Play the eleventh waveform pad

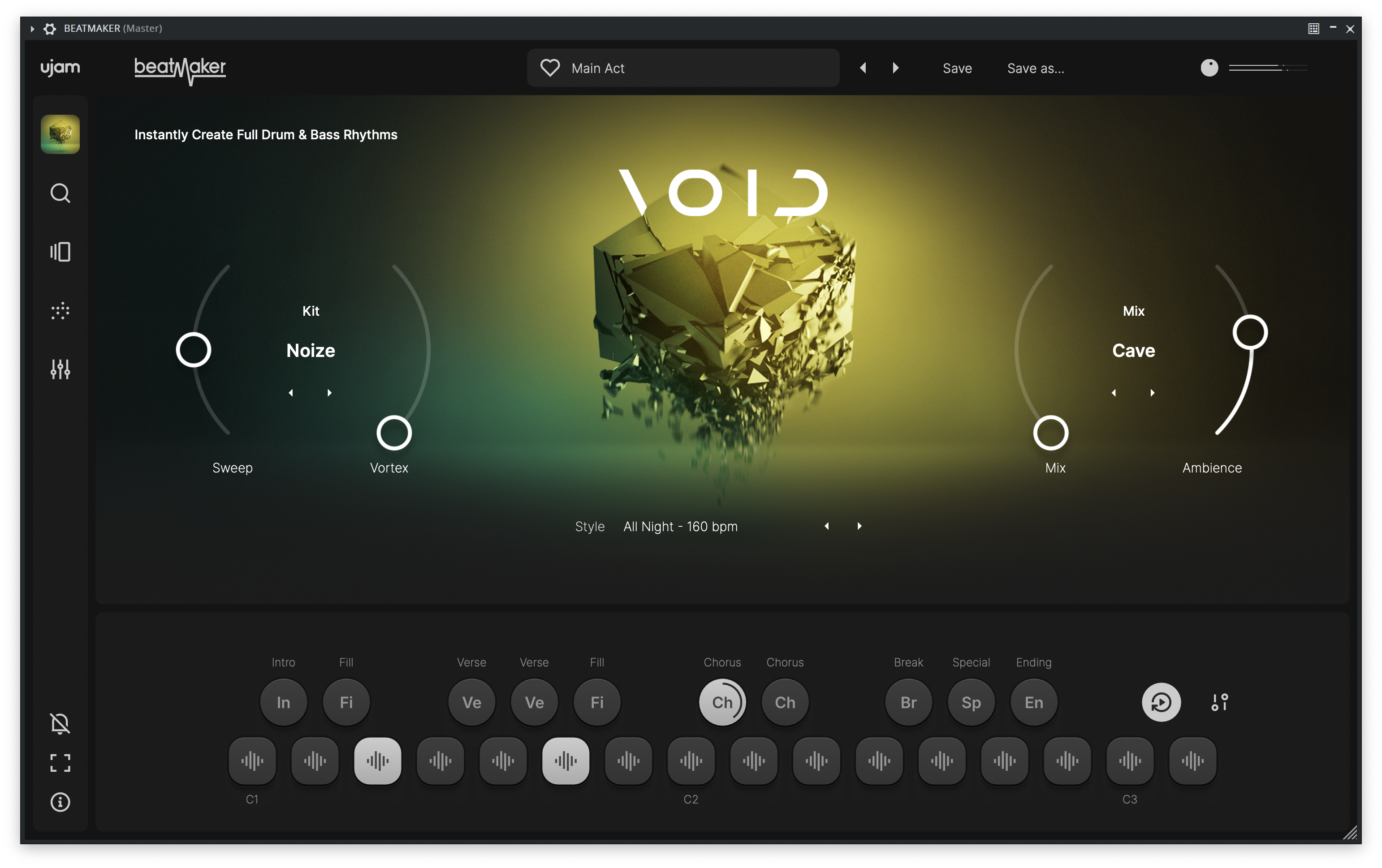point(879,761)
